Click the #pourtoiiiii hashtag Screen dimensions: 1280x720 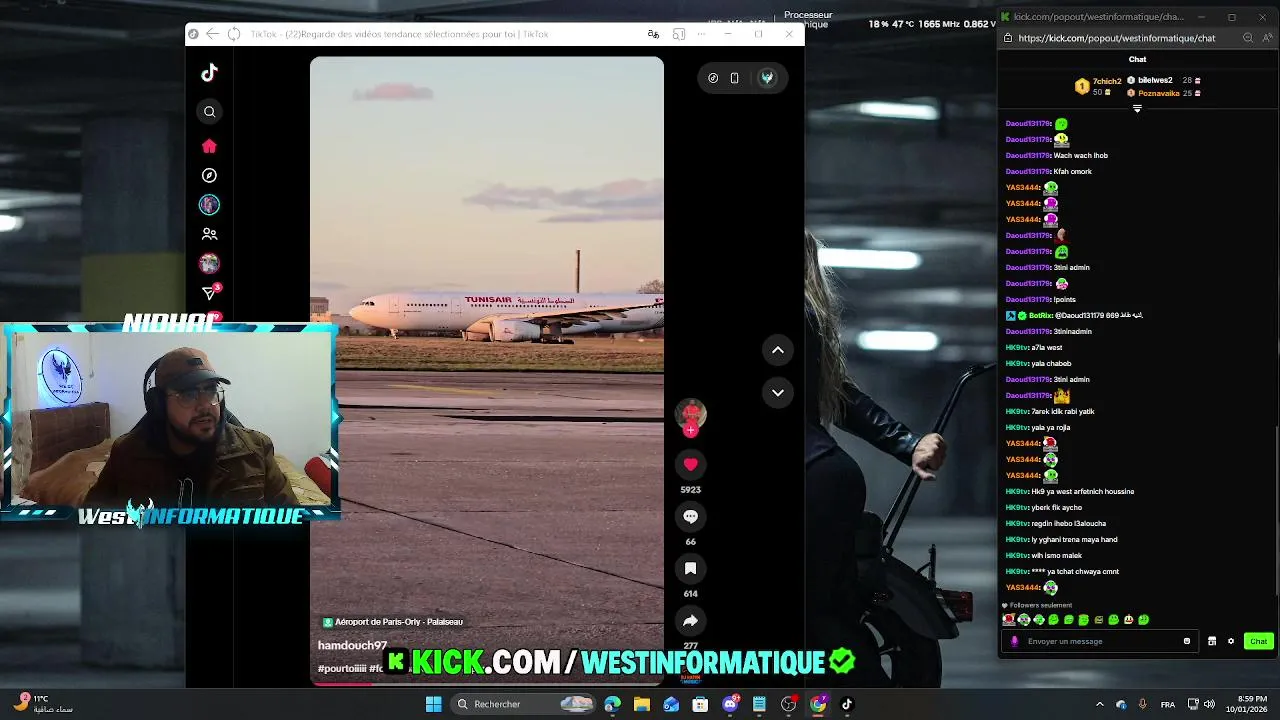[342, 668]
